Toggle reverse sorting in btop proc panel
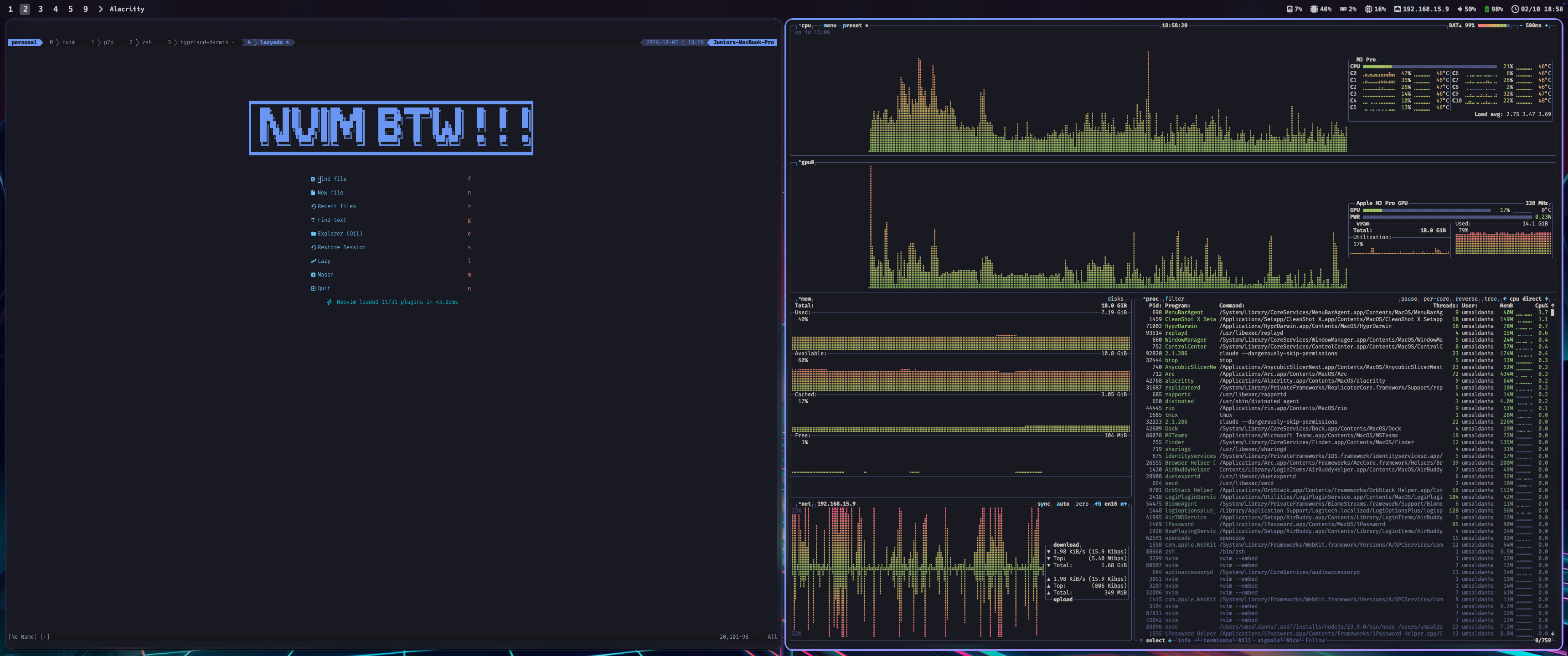 click(x=1466, y=299)
